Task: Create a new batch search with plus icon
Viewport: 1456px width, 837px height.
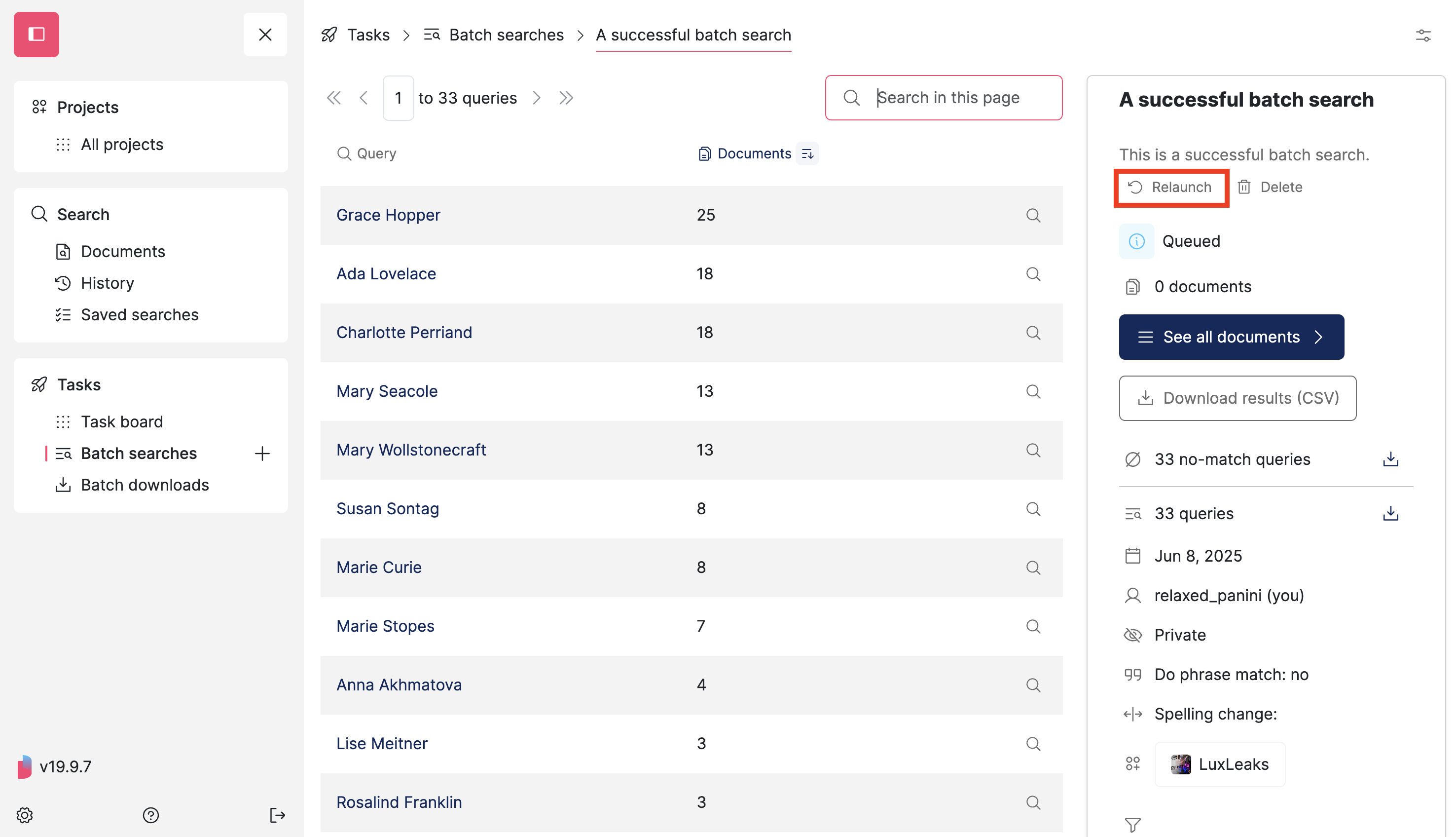Action: tap(262, 454)
